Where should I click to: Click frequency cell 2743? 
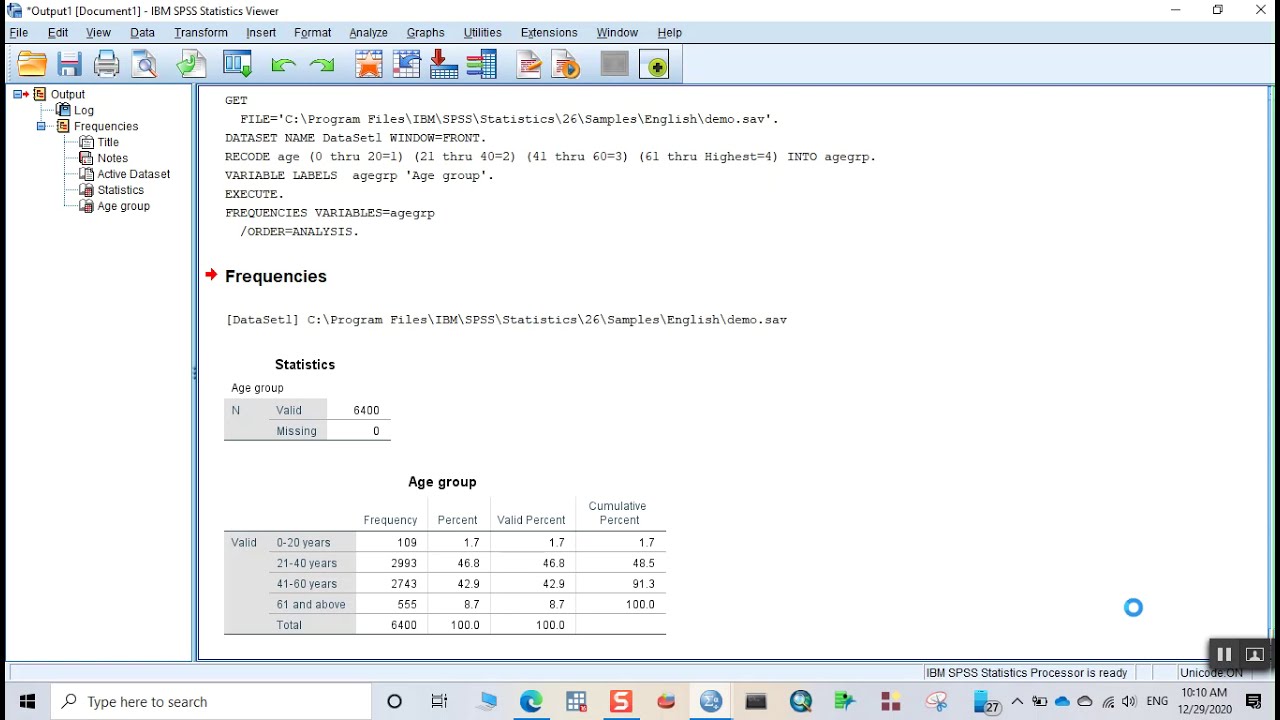[x=404, y=584]
